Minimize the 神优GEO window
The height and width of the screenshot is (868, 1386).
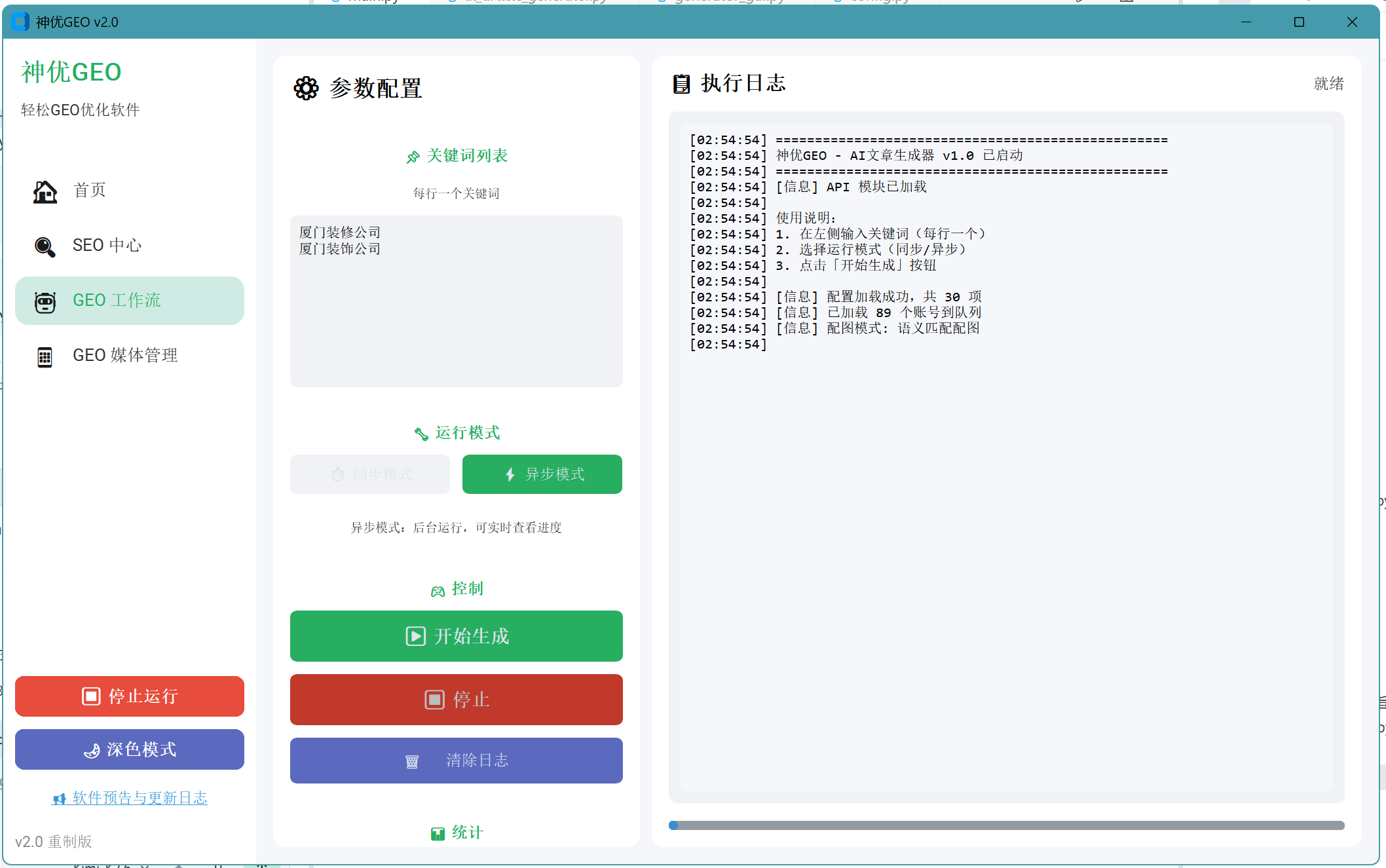(x=1246, y=22)
